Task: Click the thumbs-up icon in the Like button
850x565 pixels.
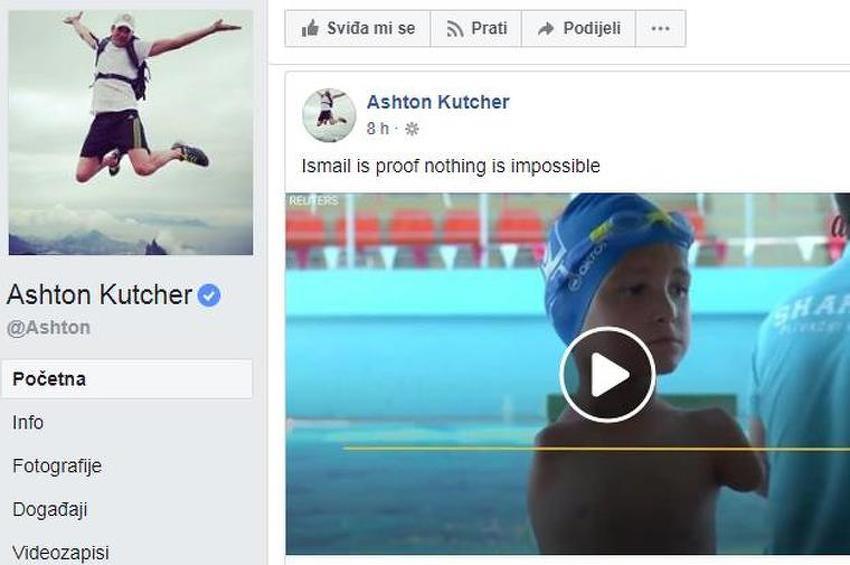Action: tap(310, 28)
